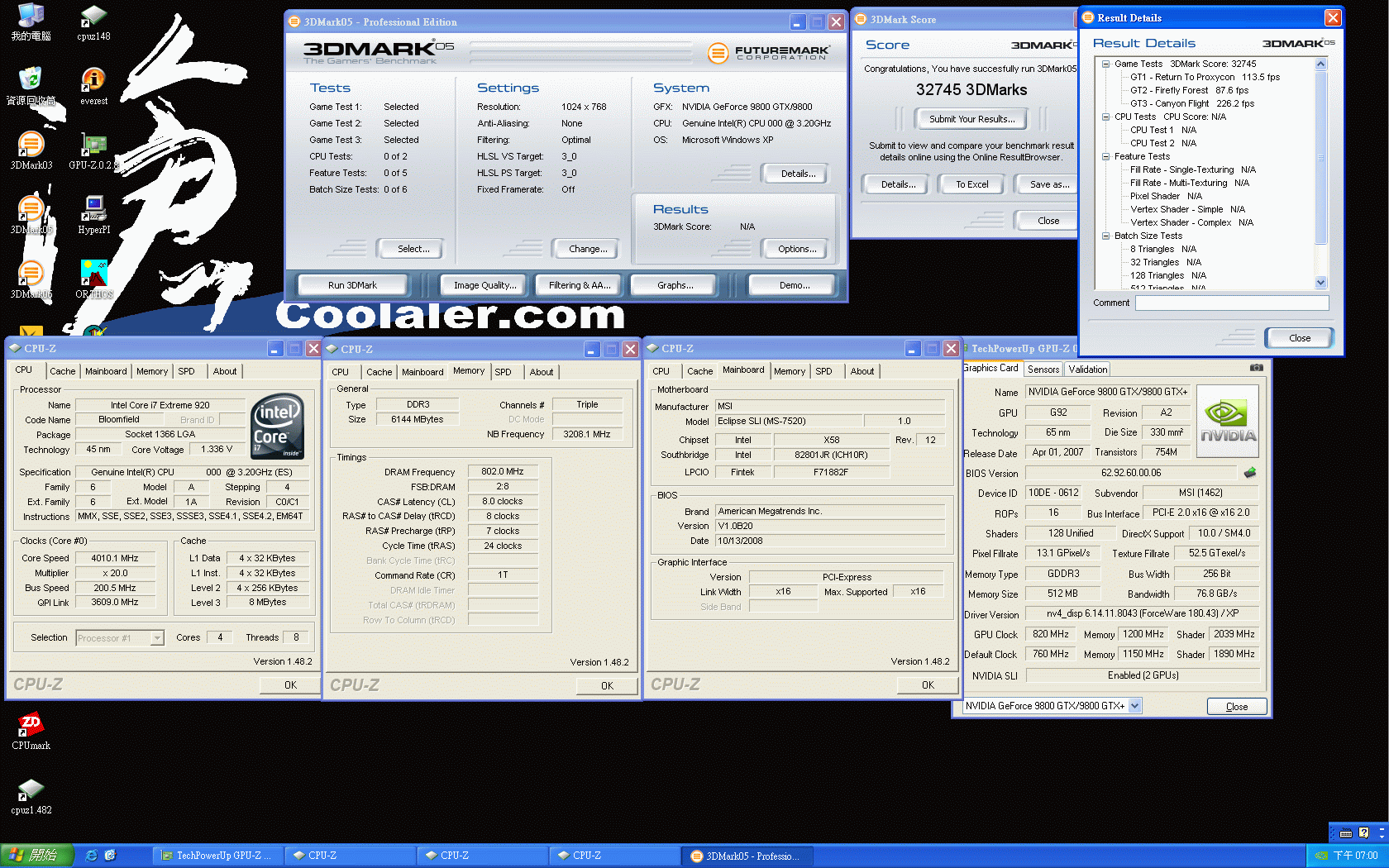Click the Result Details scroll up arrow
The width and height of the screenshot is (1389, 868).
(x=1320, y=64)
